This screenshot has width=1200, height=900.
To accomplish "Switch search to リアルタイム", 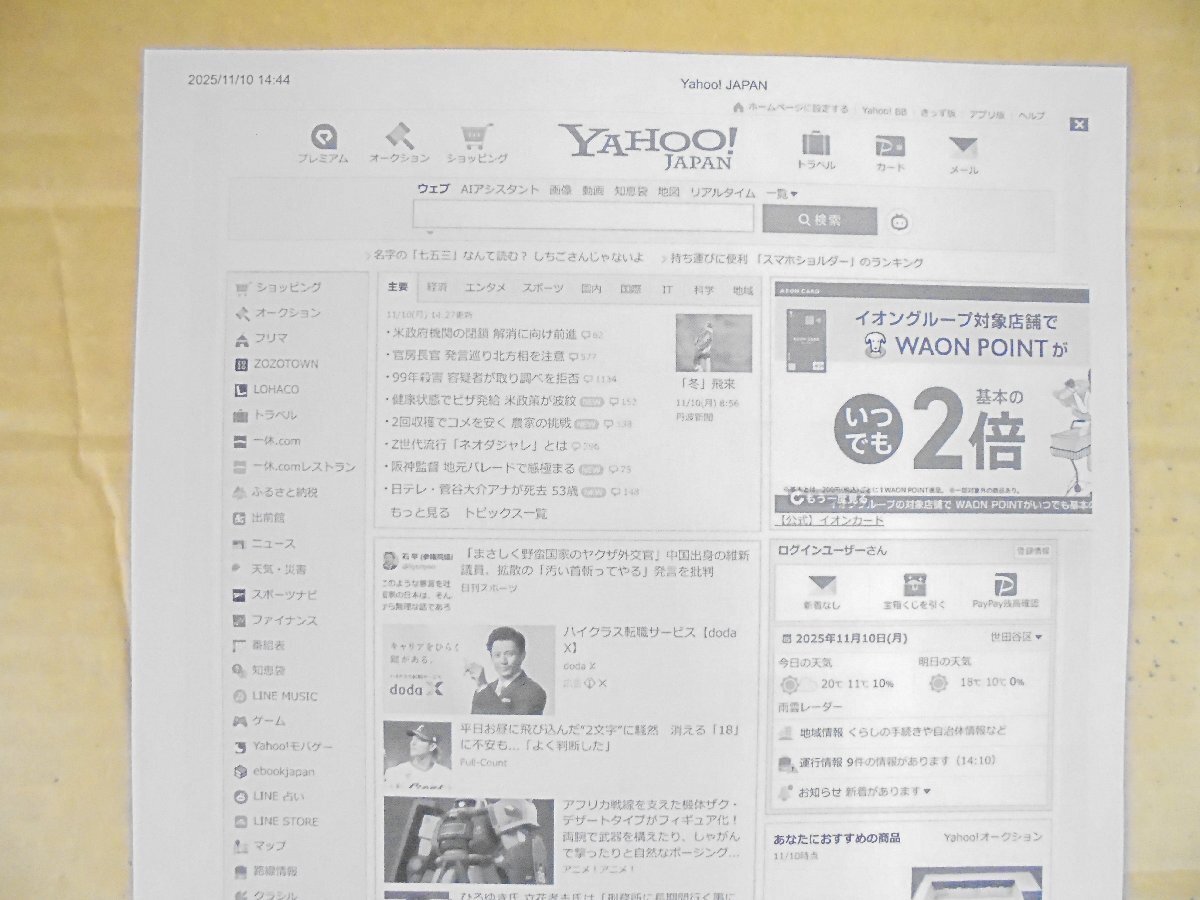I will (722, 192).
